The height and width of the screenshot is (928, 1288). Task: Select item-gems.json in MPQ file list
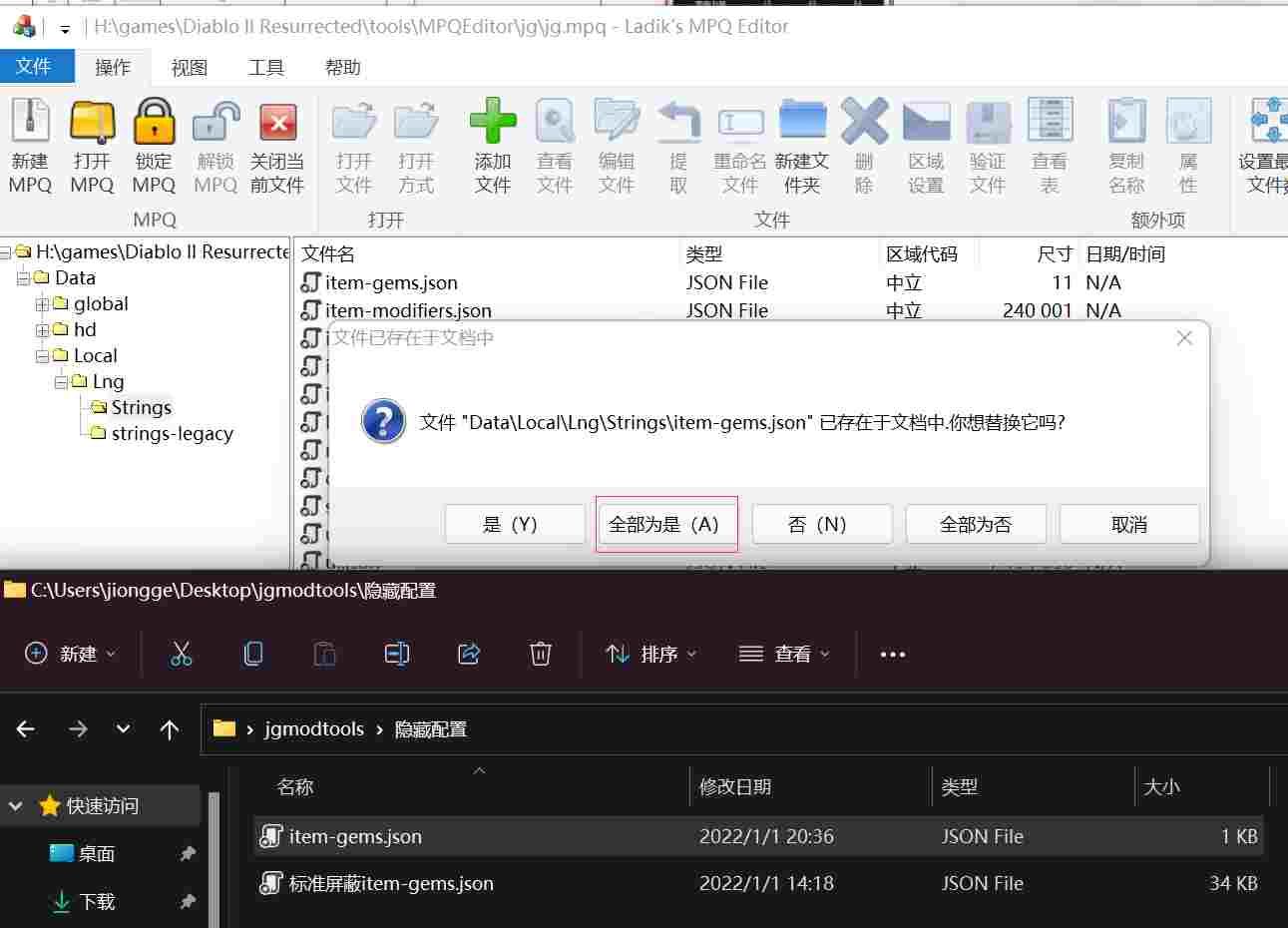[391, 282]
